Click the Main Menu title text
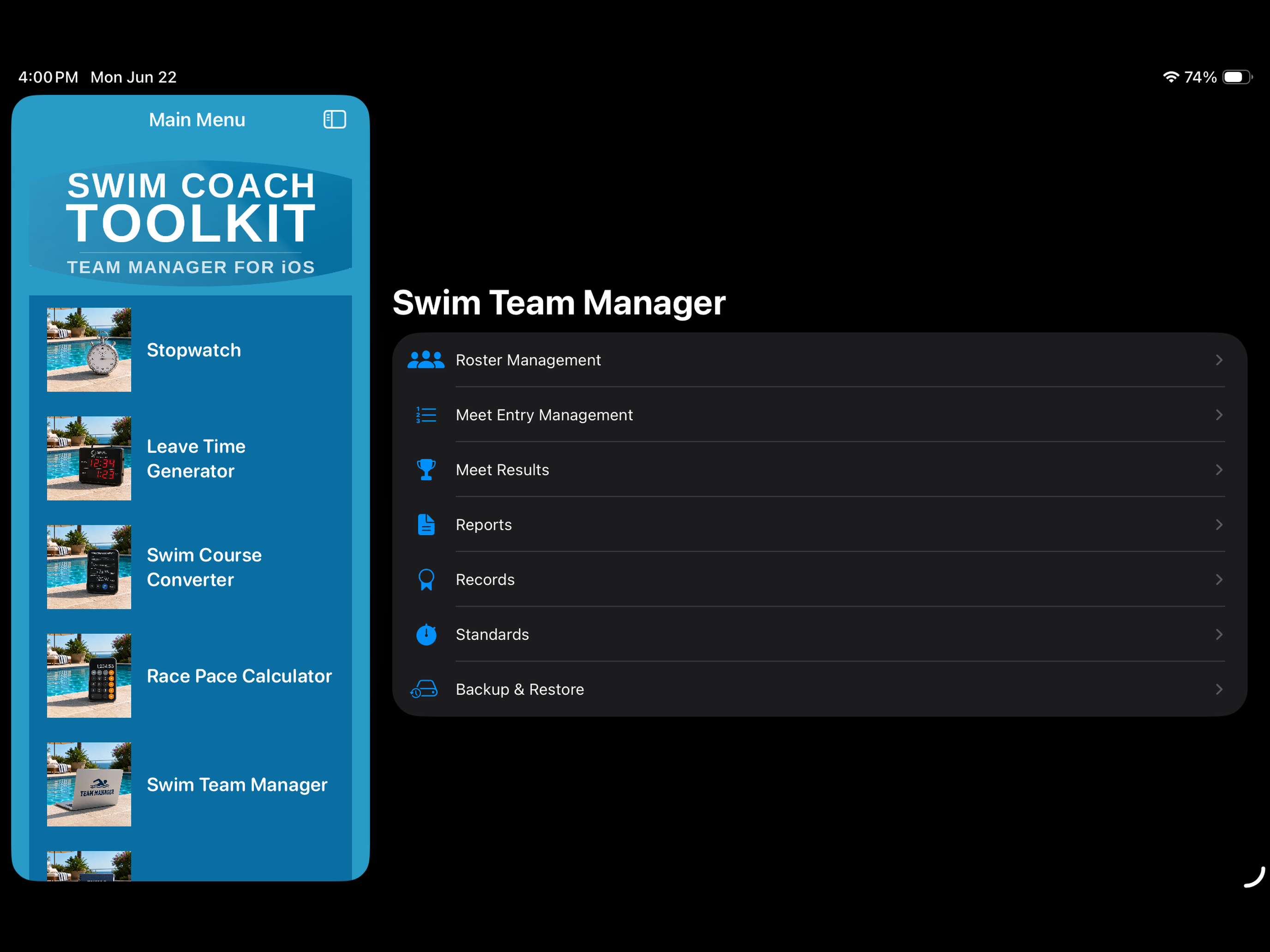The width and height of the screenshot is (1270, 952). (x=197, y=119)
